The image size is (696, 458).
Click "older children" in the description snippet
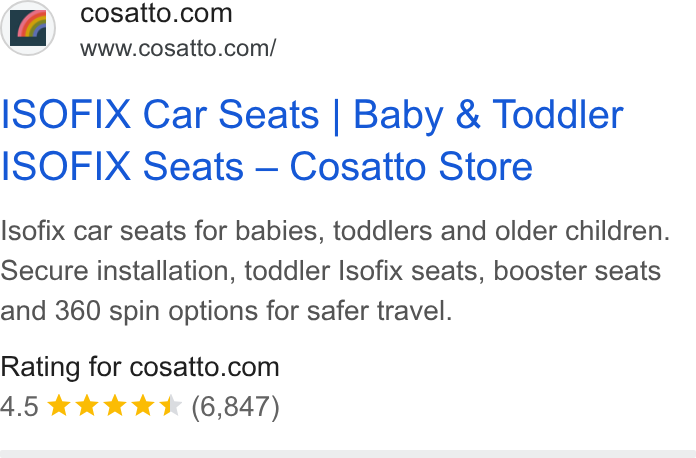(582, 231)
